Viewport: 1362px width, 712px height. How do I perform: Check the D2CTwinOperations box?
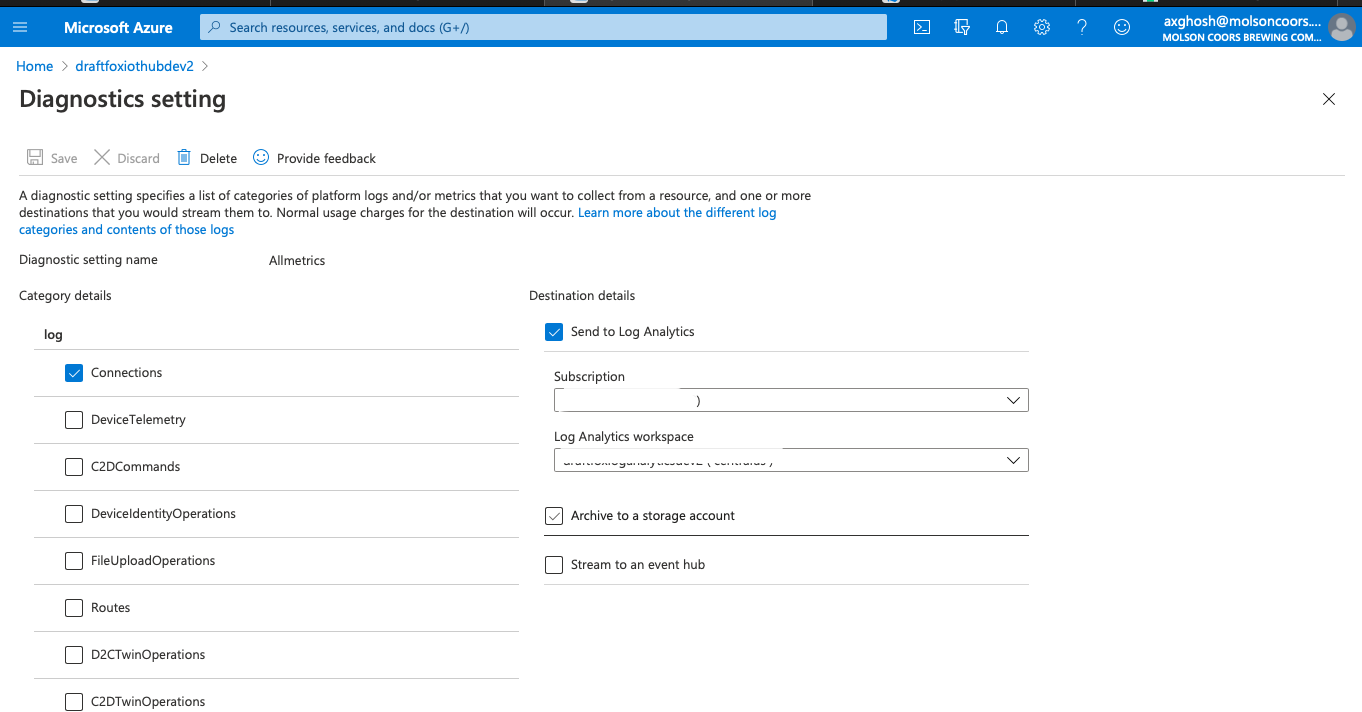pyautogui.click(x=74, y=655)
